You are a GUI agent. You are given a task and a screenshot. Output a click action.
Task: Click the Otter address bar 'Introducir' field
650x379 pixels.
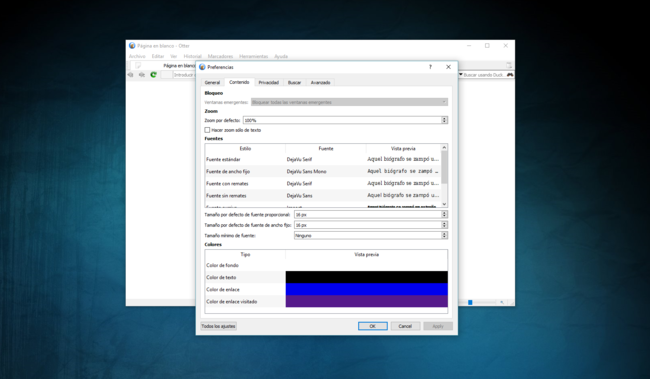[184, 75]
